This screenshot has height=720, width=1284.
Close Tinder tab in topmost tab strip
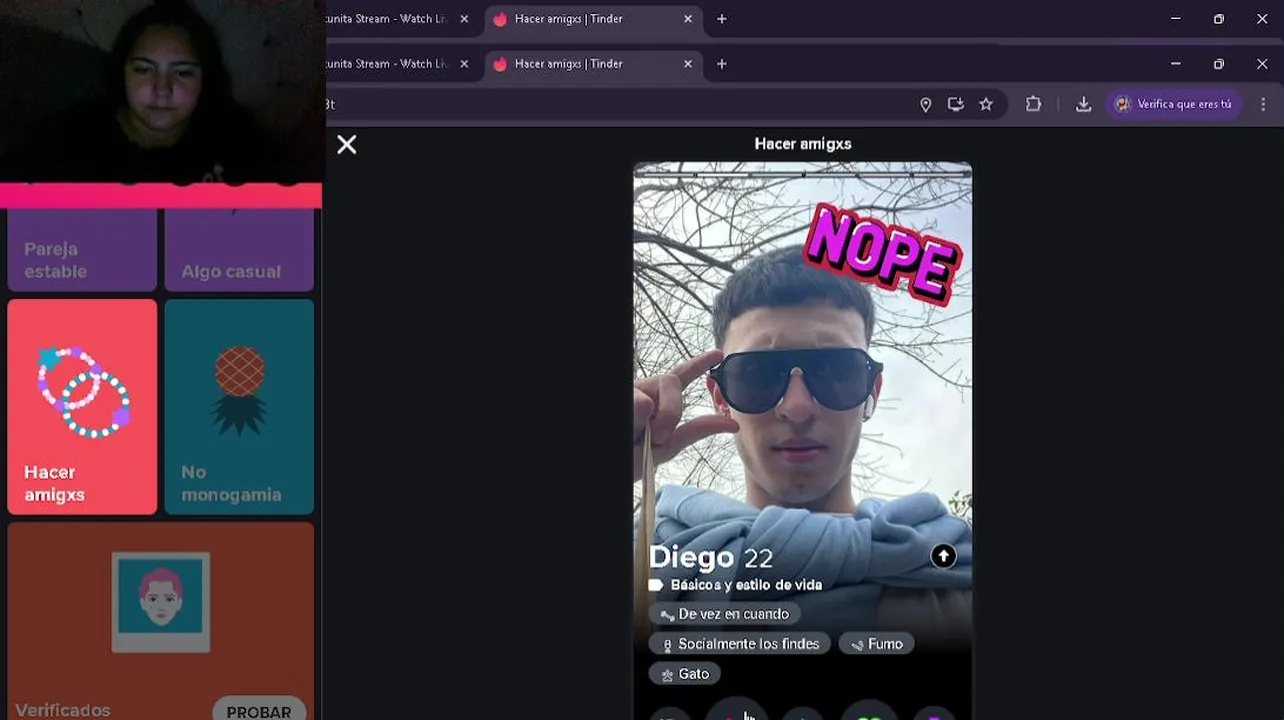point(688,19)
